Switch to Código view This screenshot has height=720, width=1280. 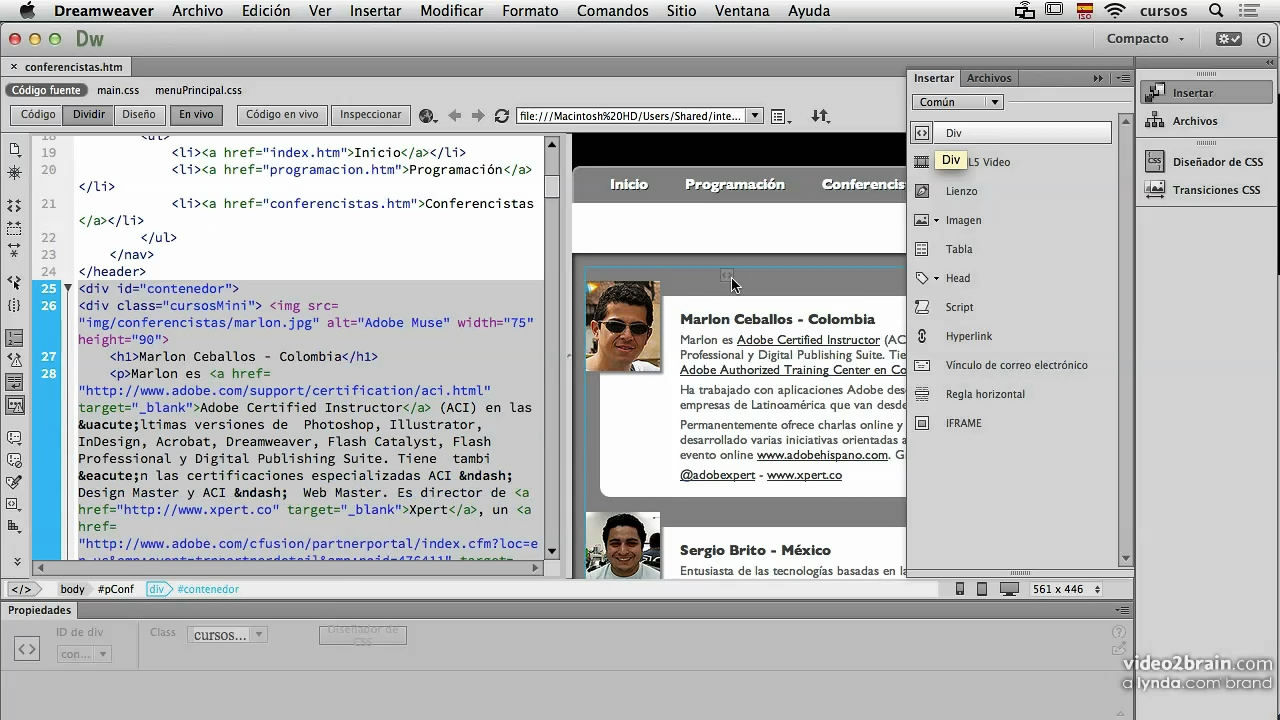pyautogui.click(x=38, y=115)
